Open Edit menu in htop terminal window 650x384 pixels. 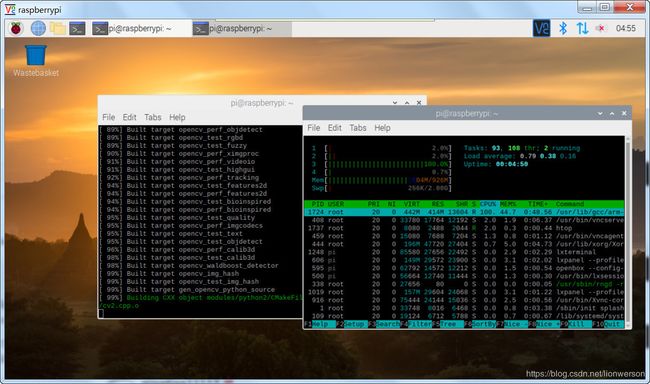point(335,128)
